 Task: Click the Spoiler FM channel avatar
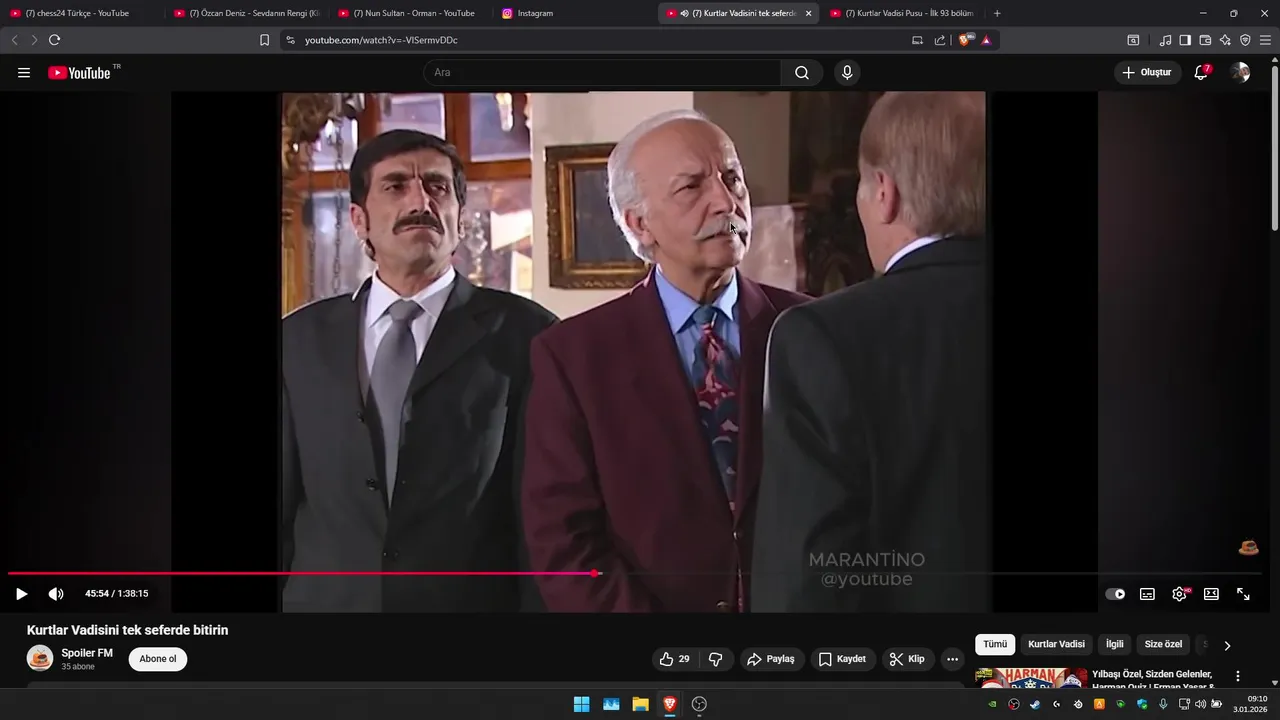[40, 658]
